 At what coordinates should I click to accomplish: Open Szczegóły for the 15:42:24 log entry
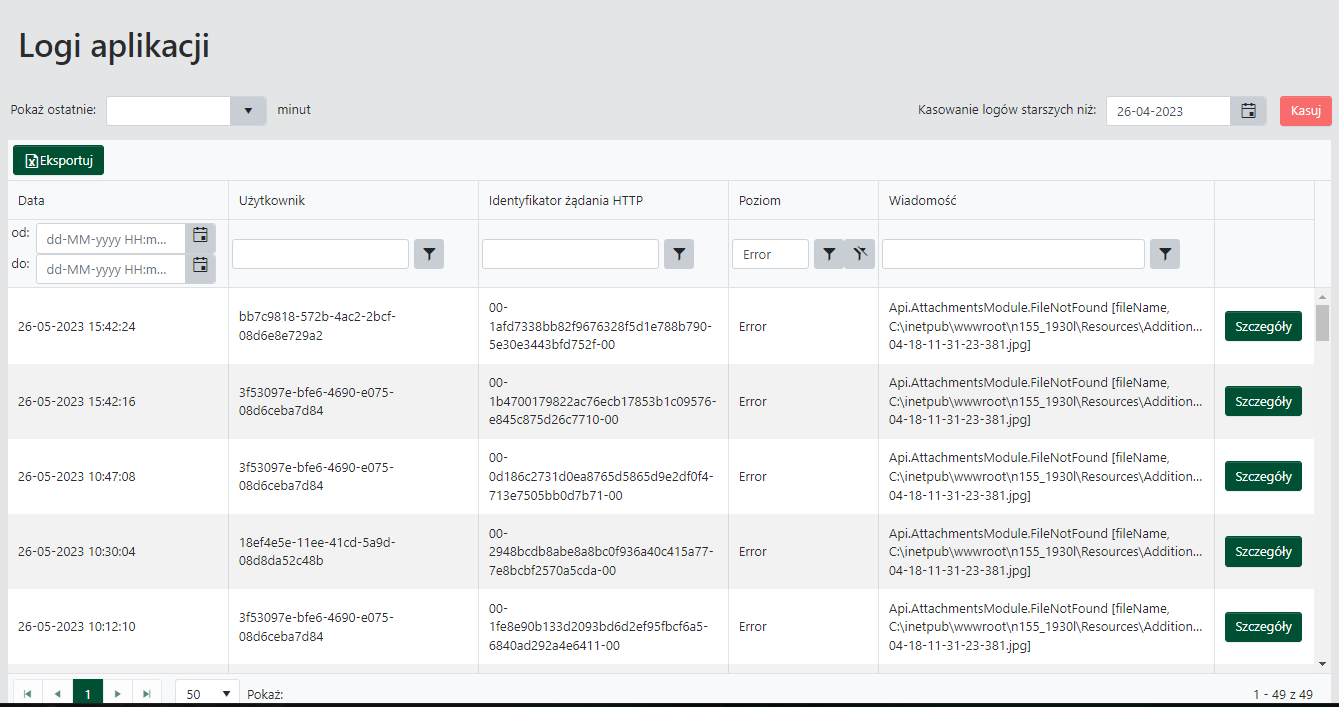tap(1263, 326)
